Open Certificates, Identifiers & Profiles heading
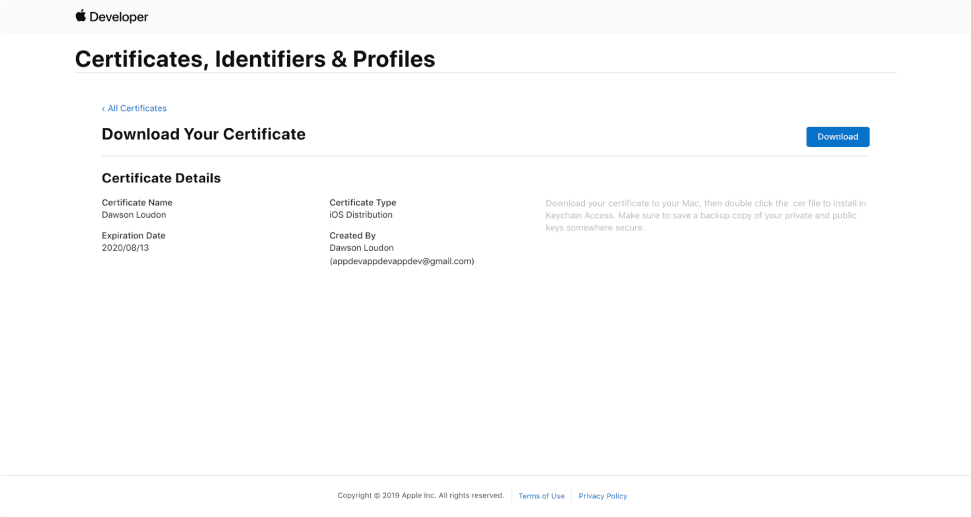The height and width of the screenshot is (517, 971). click(x=255, y=59)
